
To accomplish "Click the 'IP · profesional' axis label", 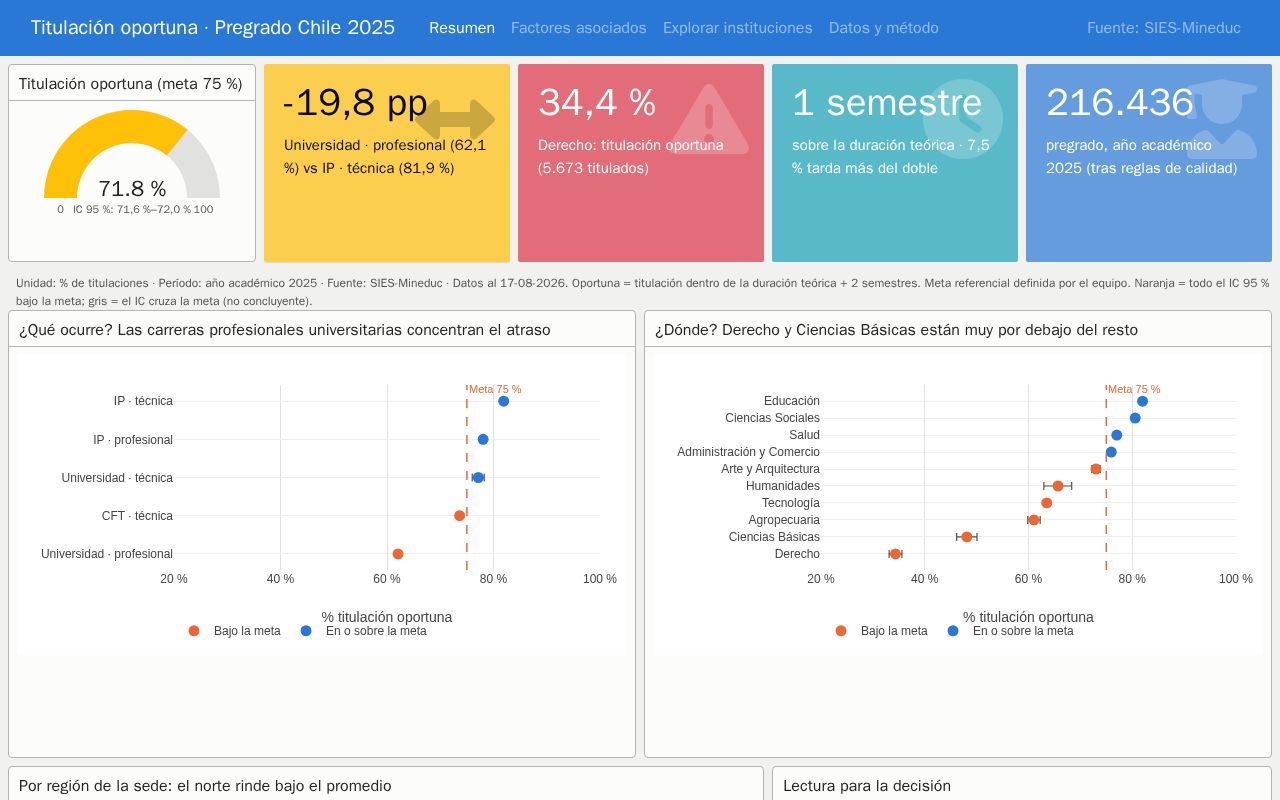I will point(133,440).
